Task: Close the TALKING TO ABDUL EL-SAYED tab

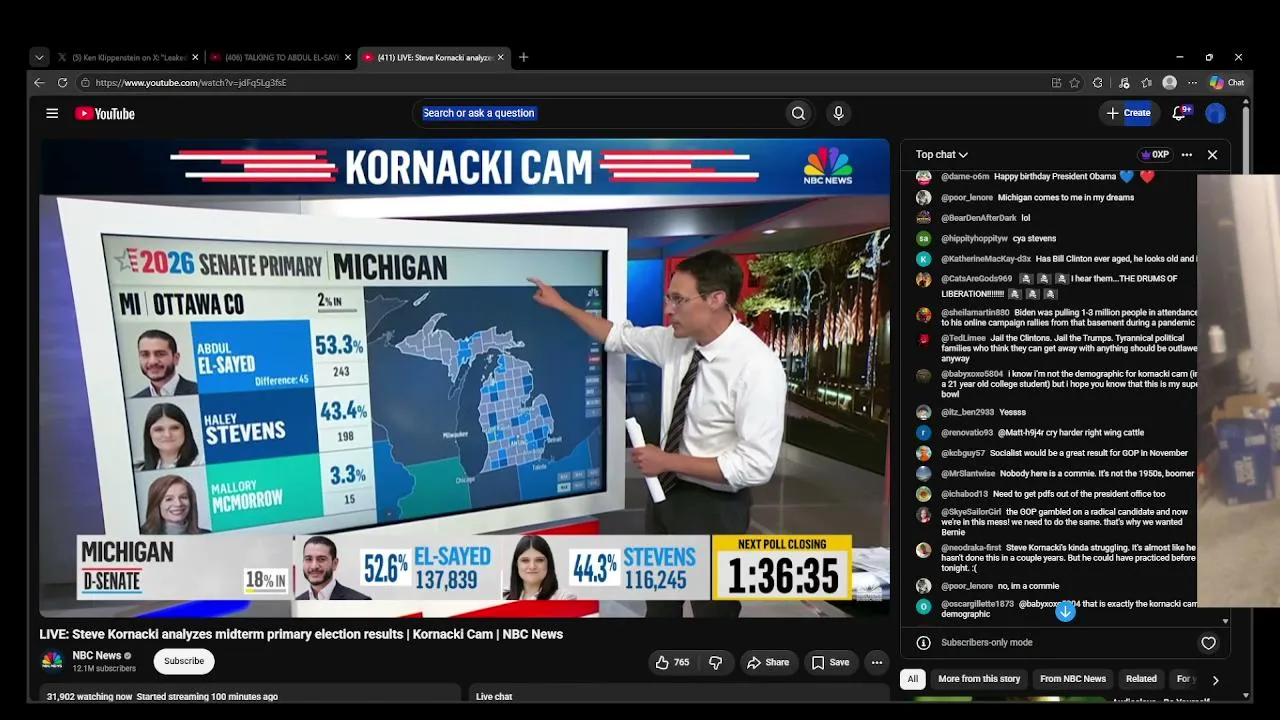Action: pyautogui.click(x=348, y=57)
